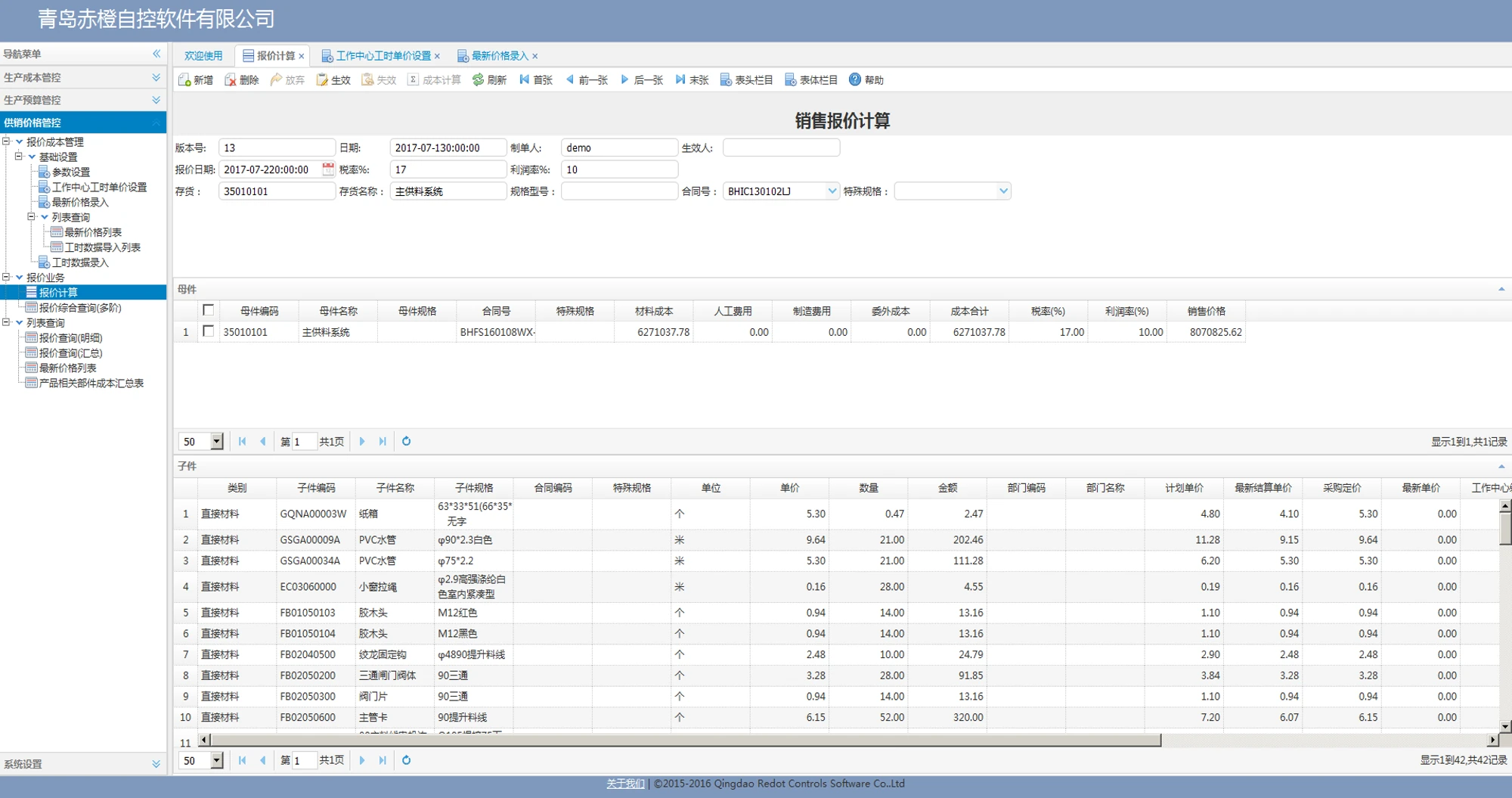The image size is (1512, 798).
Task: Jump to last record with 末张
Action: [680, 79]
